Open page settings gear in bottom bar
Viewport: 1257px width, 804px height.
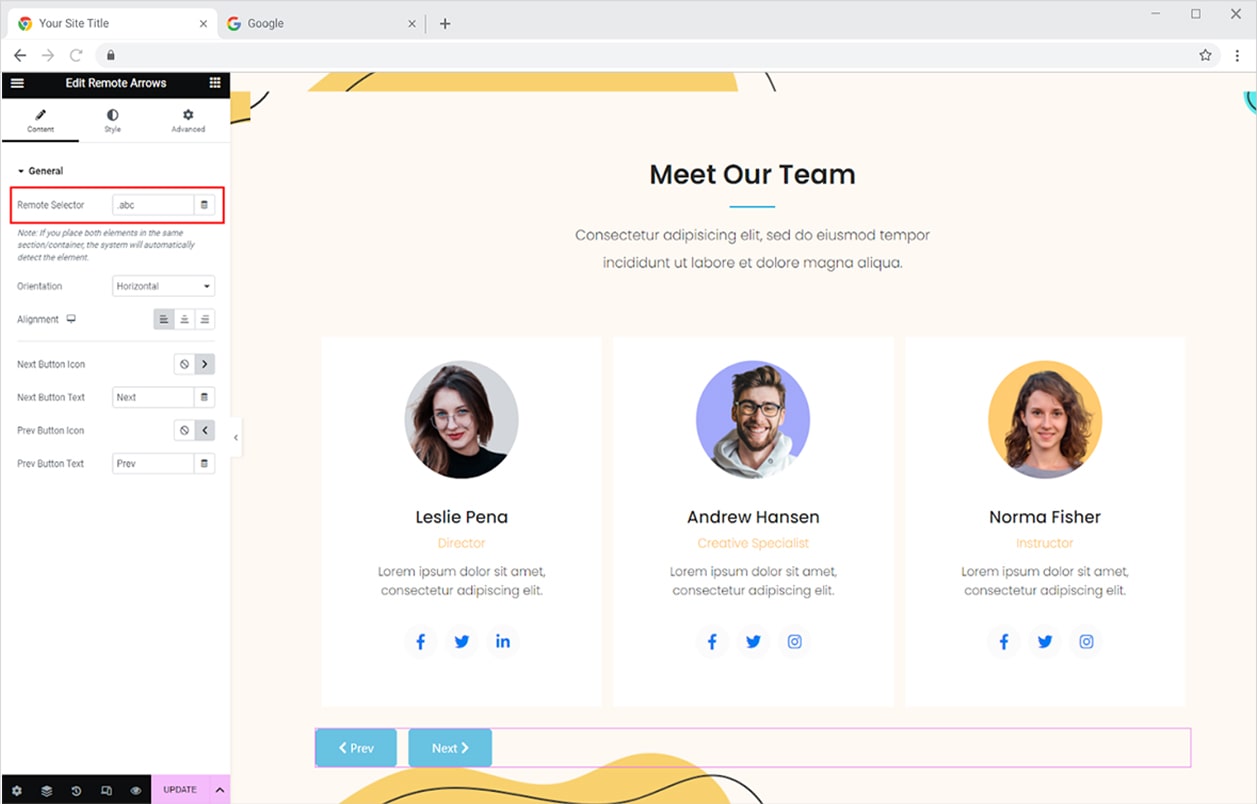pos(17,790)
